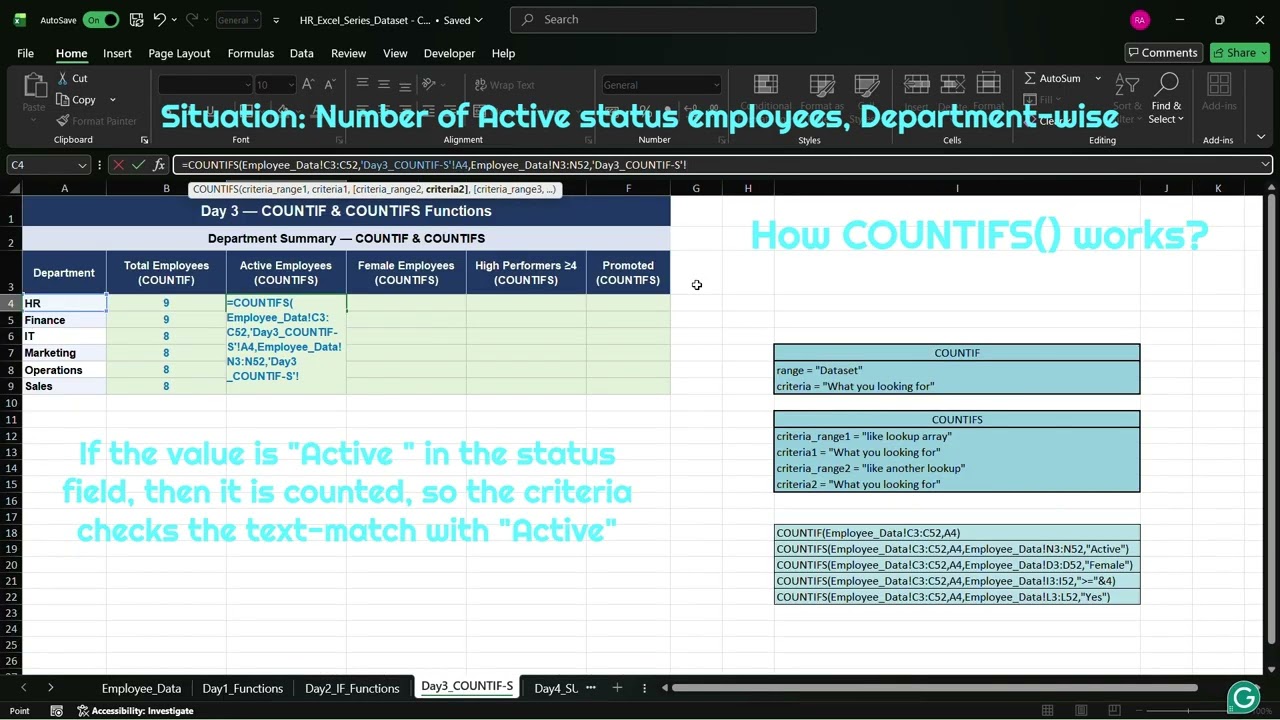Image resolution: width=1280 pixels, height=720 pixels.
Task: Click the top align icon
Action: point(362,84)
